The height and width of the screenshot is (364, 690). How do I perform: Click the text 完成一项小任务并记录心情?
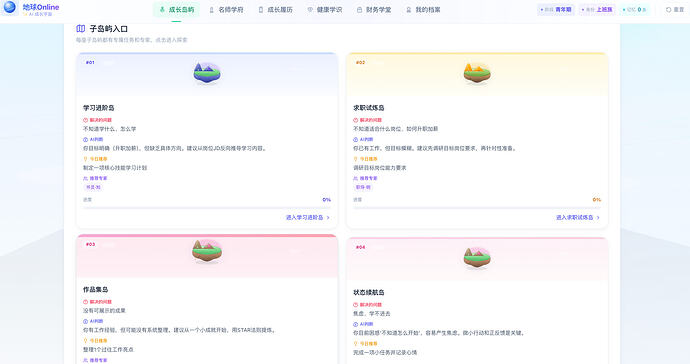385,353
